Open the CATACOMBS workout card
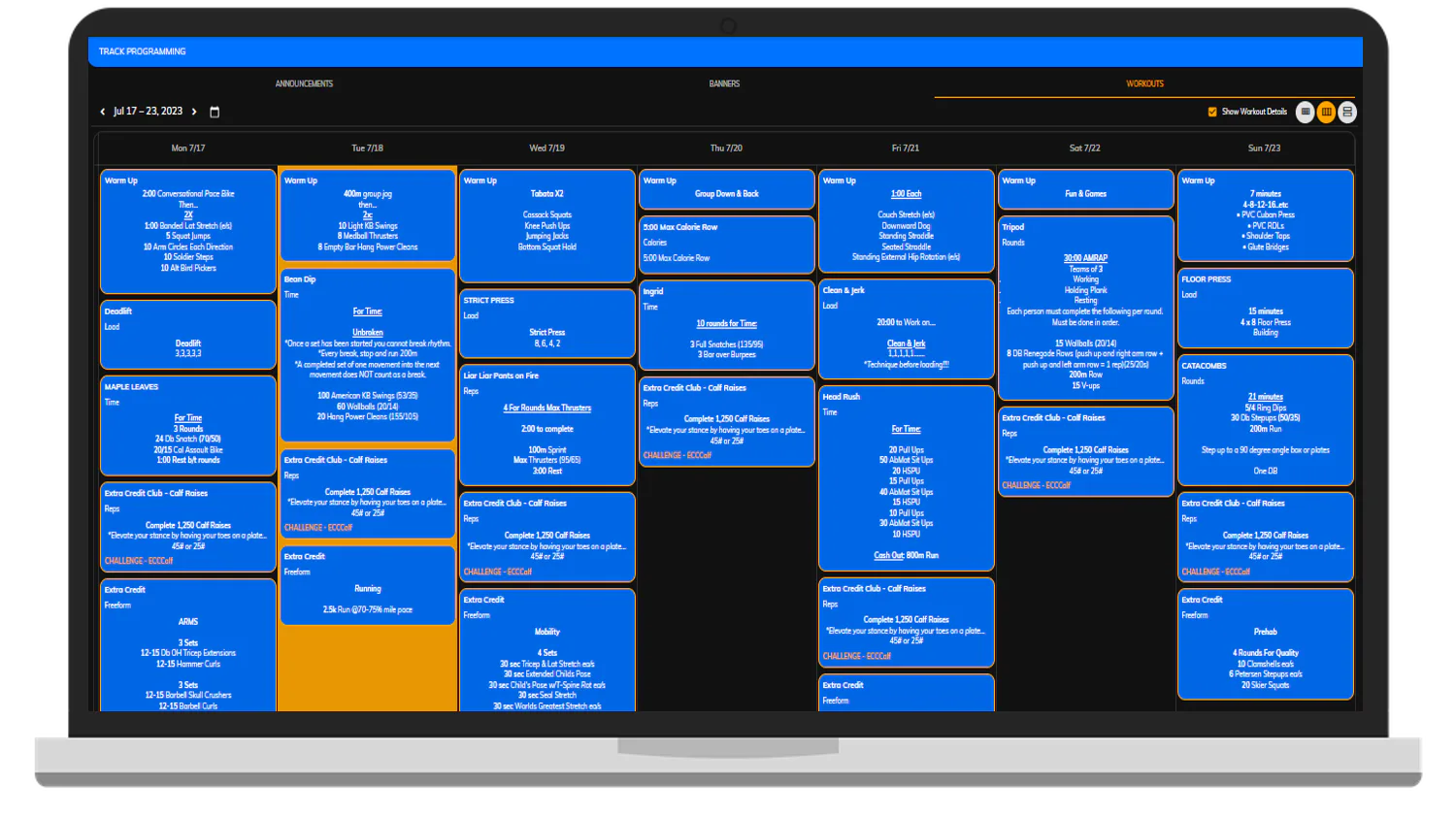 pyautogui.click(x=1266, y=420)
